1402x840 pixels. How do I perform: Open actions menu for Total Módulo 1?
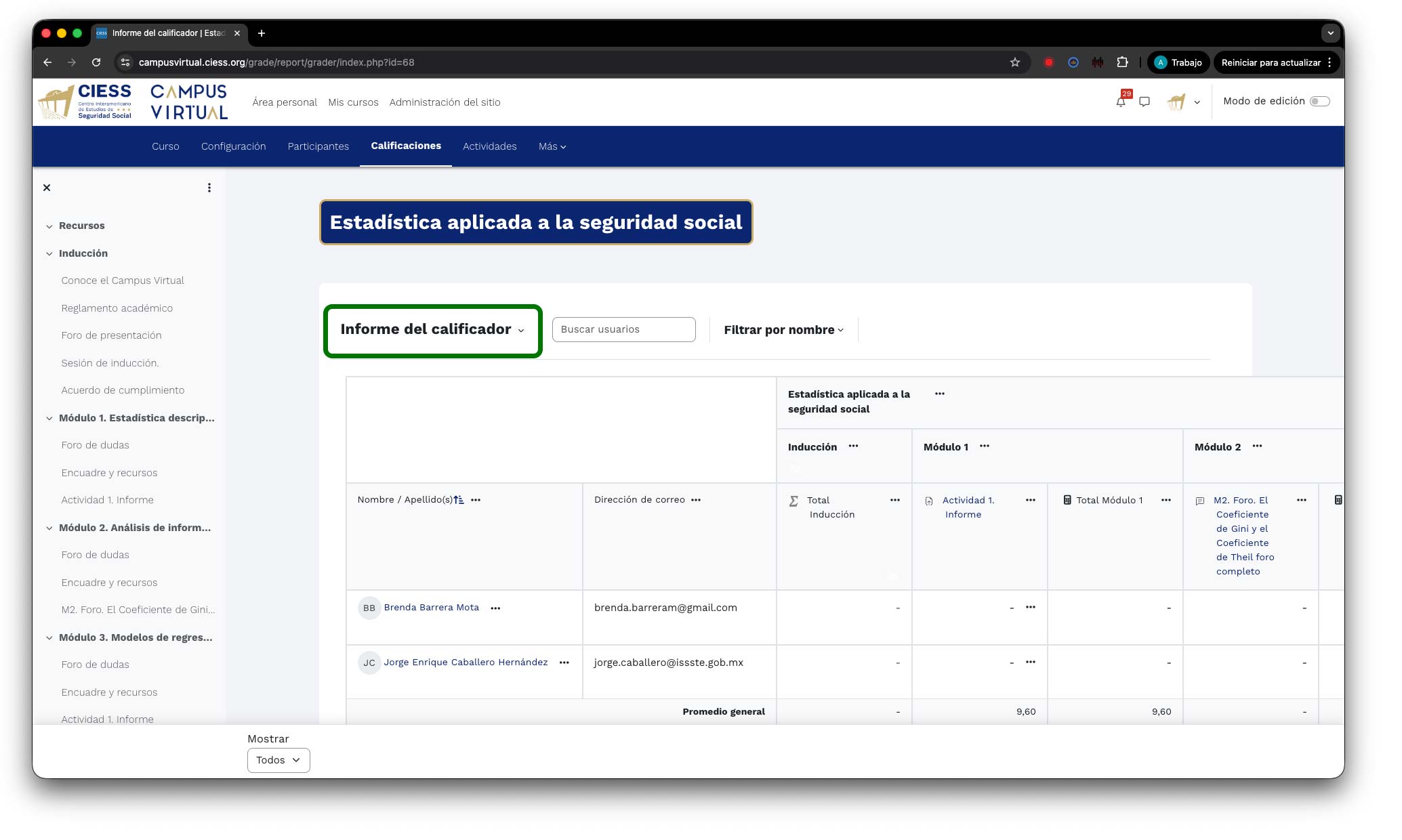point(1166,500)
